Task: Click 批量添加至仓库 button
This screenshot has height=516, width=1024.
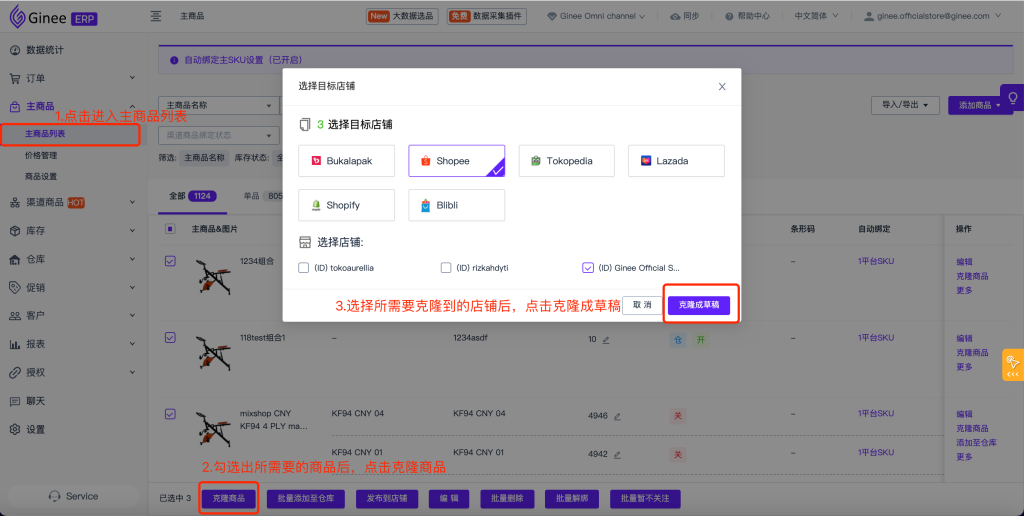Action: coord(306,498)
